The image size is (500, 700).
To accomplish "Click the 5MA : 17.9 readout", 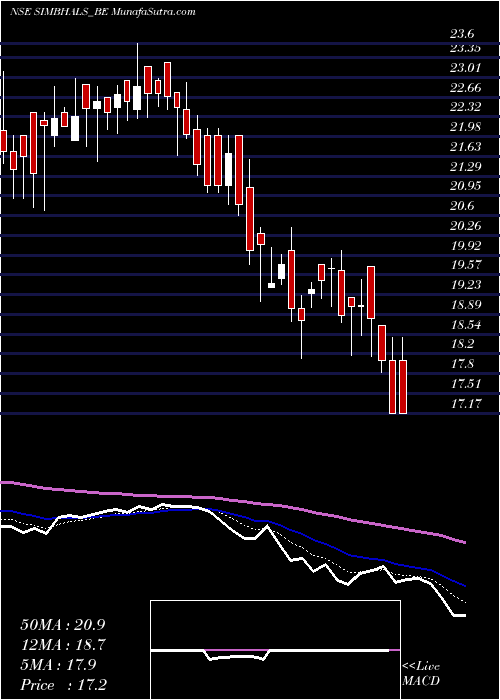I will (58, 665).
